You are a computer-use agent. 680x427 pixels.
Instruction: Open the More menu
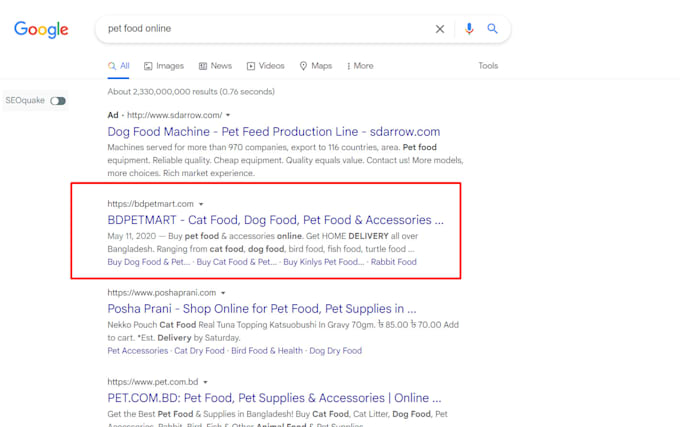(360, 66)
